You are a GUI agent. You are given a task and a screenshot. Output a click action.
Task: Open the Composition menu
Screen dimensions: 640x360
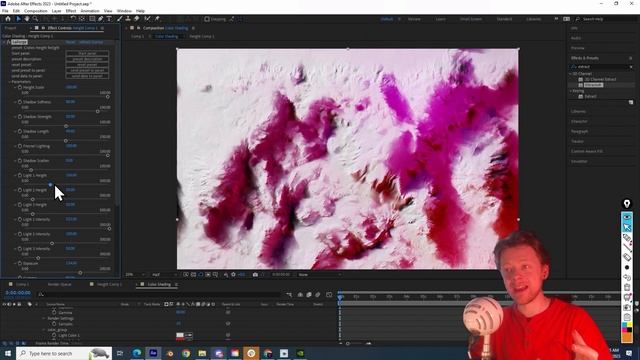[36, 11]
